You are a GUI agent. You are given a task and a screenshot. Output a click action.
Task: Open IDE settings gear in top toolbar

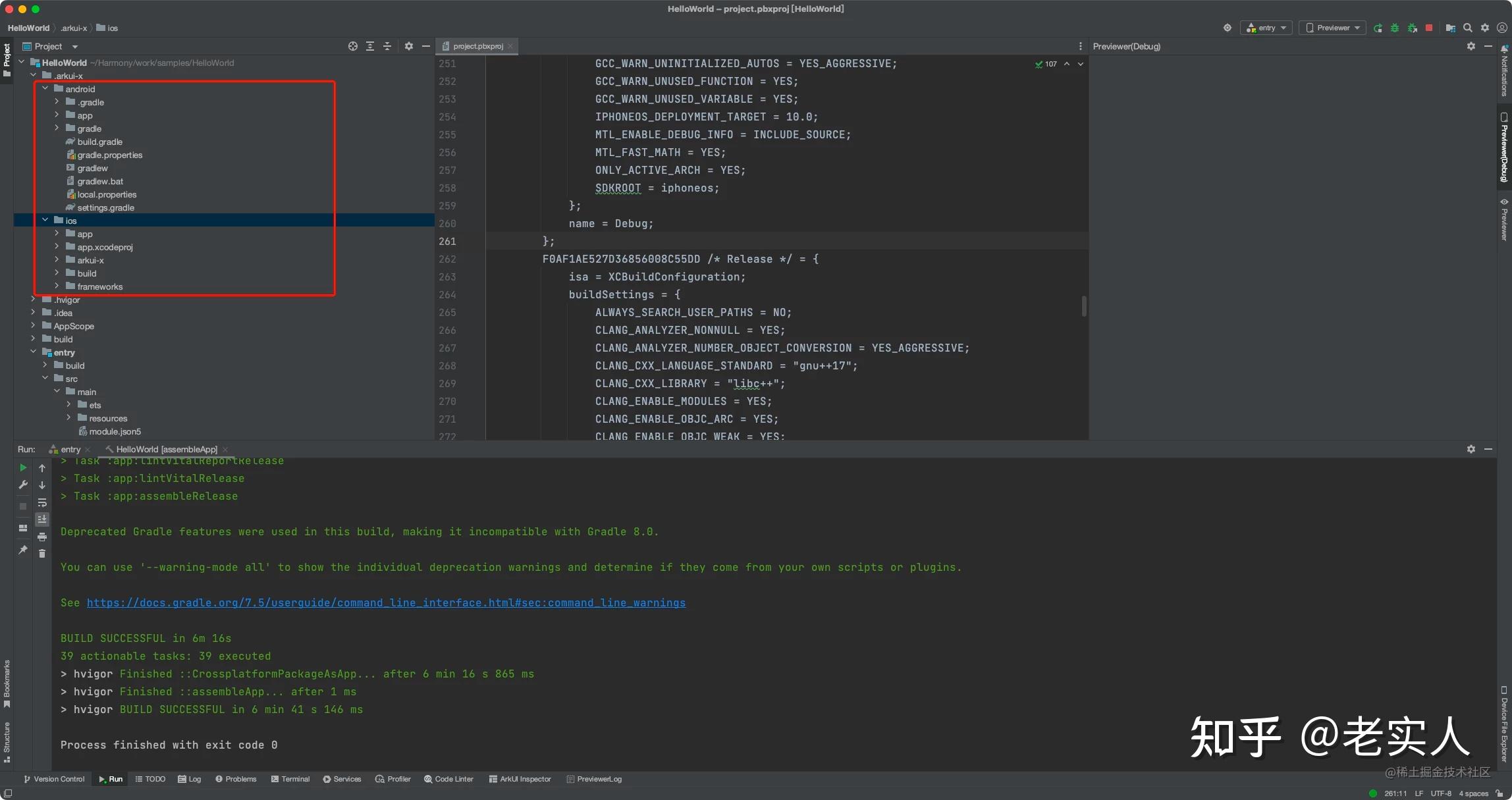(x=1484, y=28)
